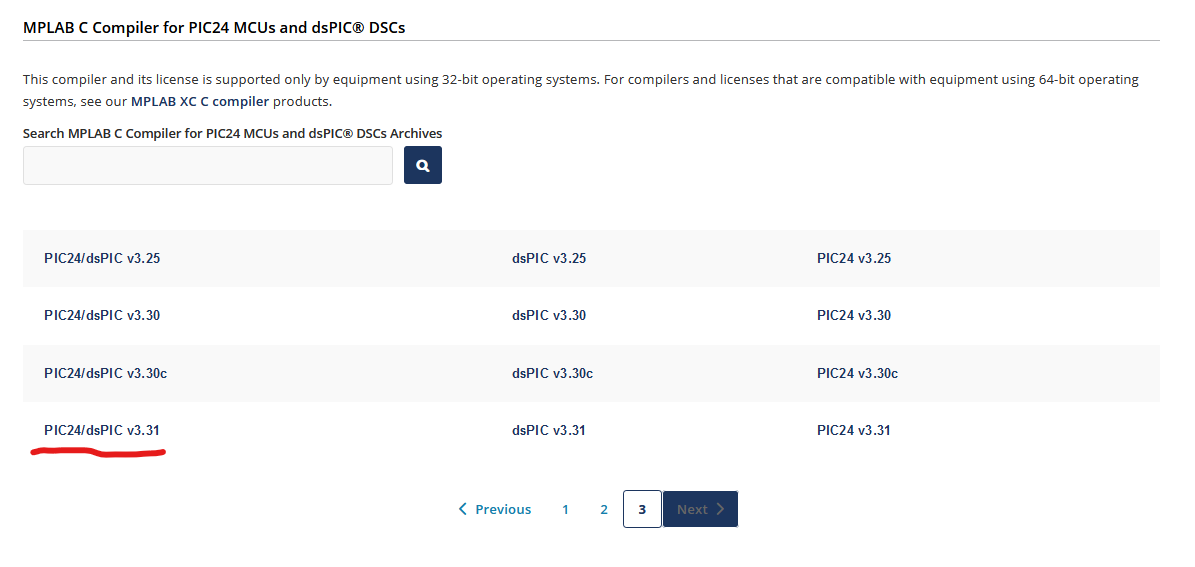Switch to page 2 of archives

click(x=604, y=509)
